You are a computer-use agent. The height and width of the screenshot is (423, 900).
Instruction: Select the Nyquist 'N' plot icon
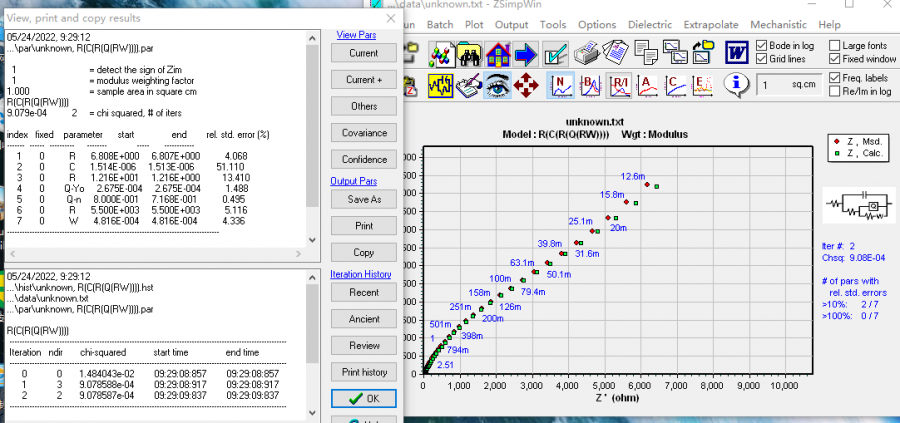click(562, 87)
